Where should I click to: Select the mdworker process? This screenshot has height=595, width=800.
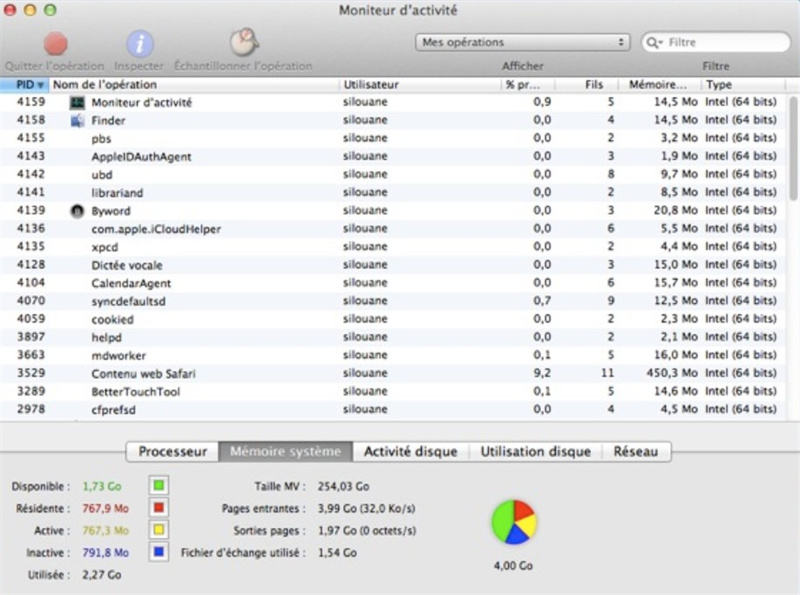(x=393, y=356)
